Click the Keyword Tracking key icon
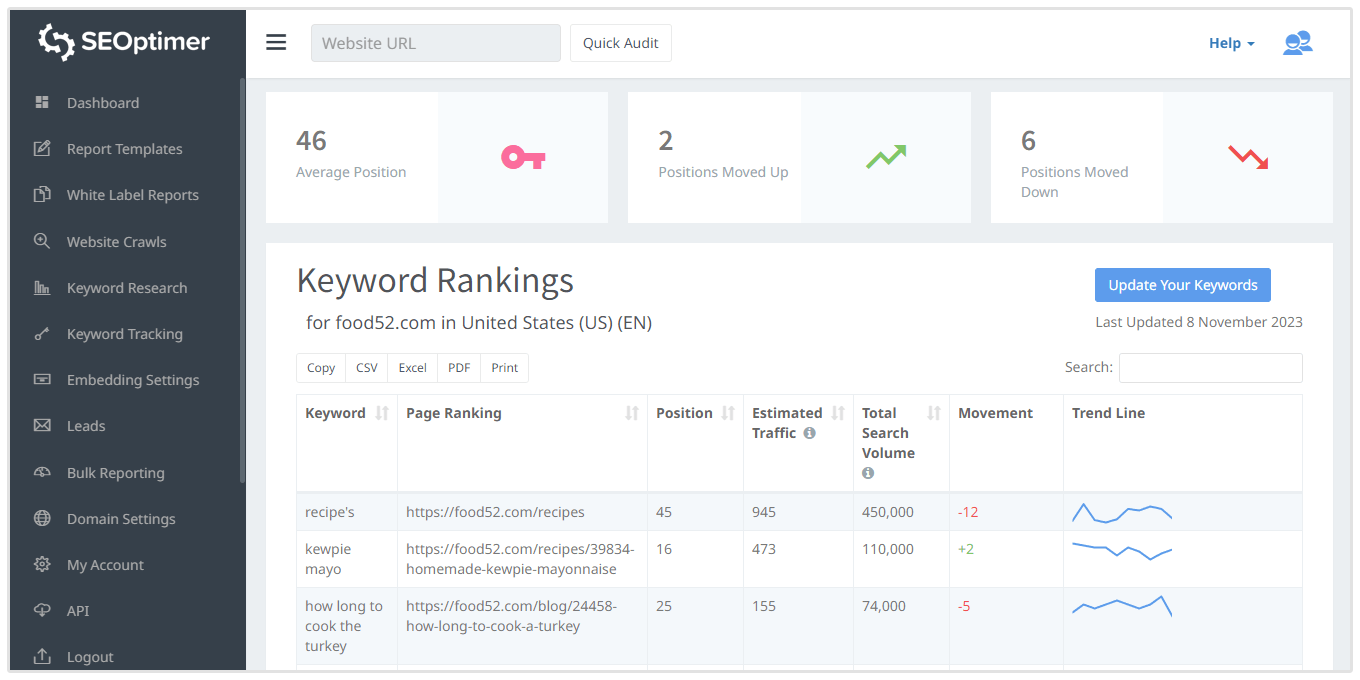The image size is (1360, 680). click(42, 334)
